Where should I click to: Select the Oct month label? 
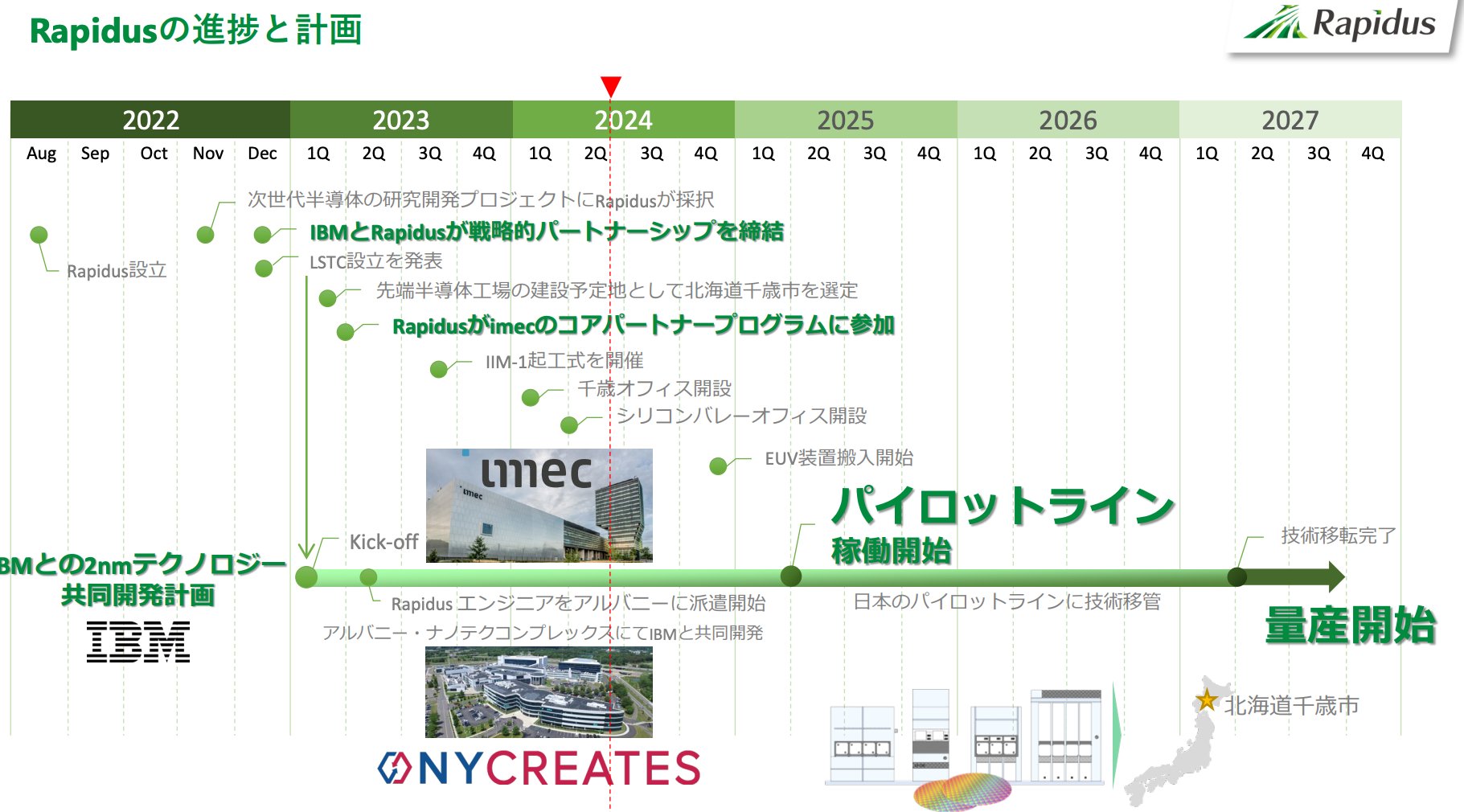tap(154, 153)
